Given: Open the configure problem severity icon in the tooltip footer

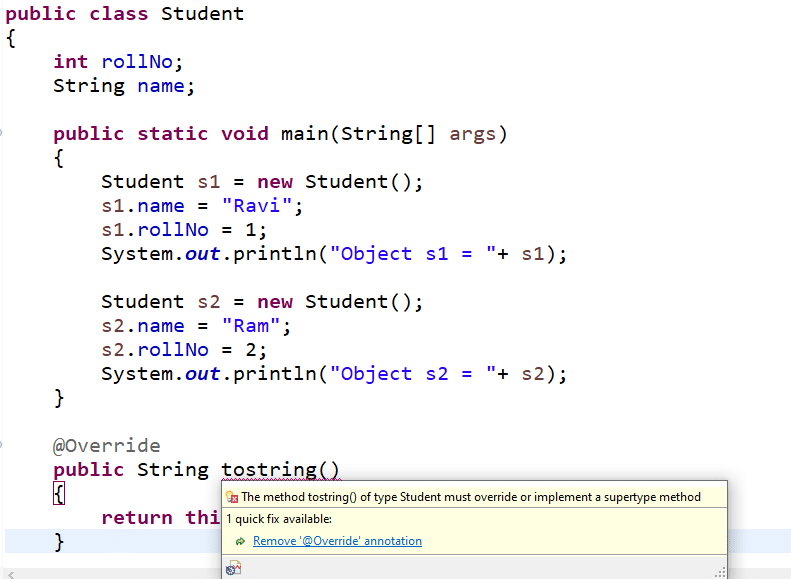Looking at the screenshot, I should [x=233, y=568].
